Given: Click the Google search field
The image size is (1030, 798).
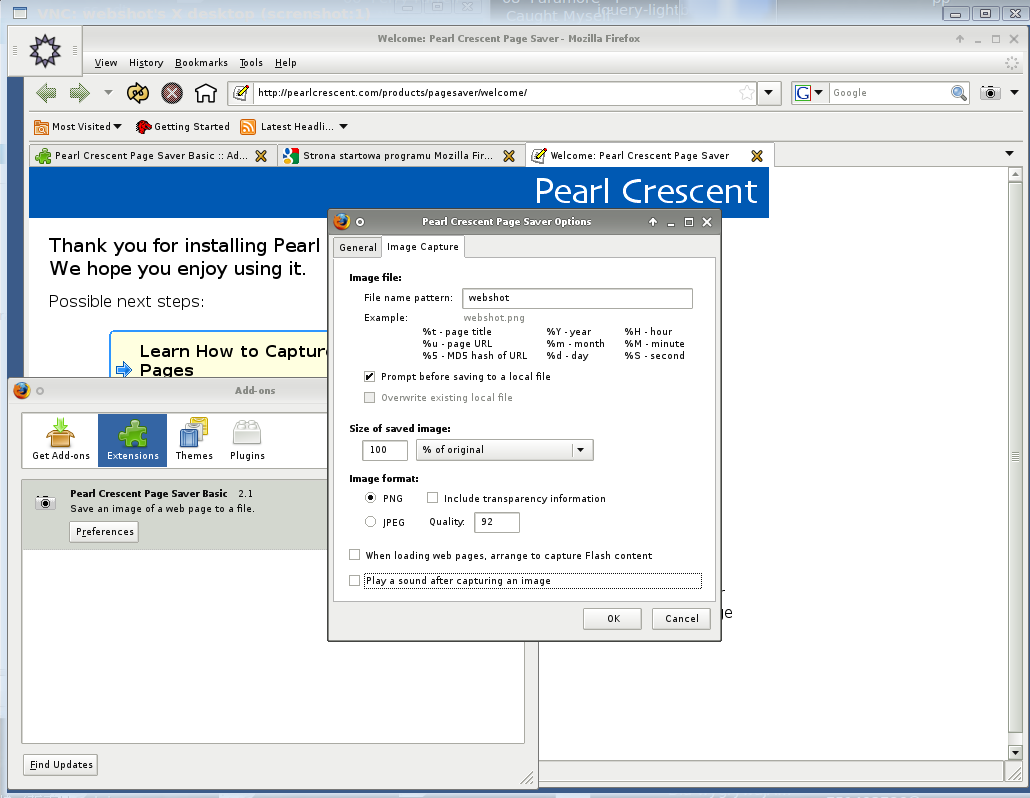Looking at the screenshot, I should coord(889,93).
